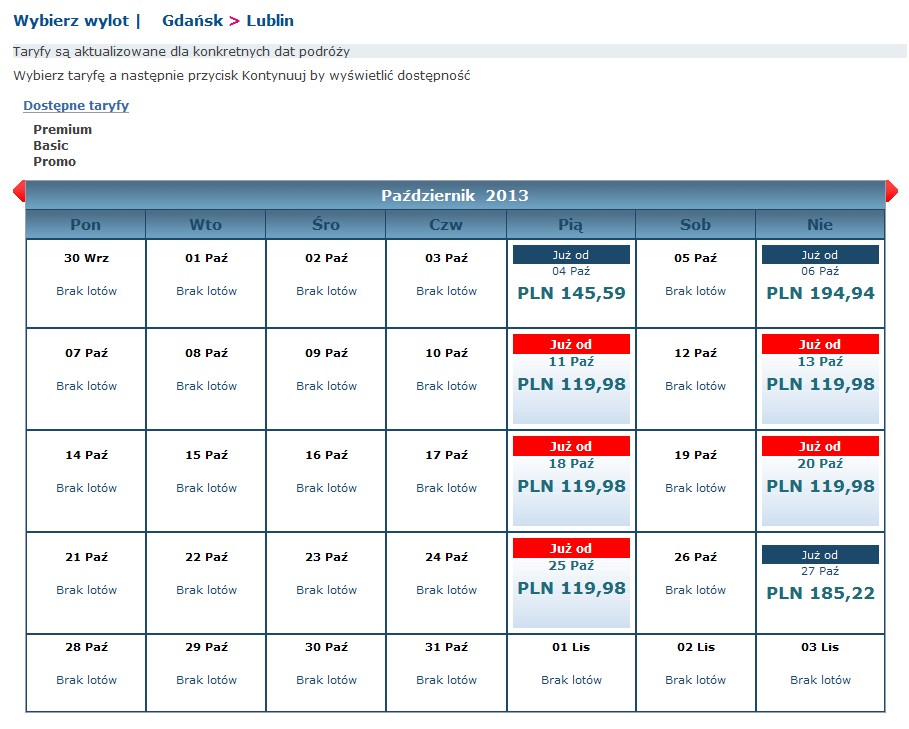This screenshot has height=729, width=909.
Task: Click the 12 Paź date cell
Action: tap(696, 379)
